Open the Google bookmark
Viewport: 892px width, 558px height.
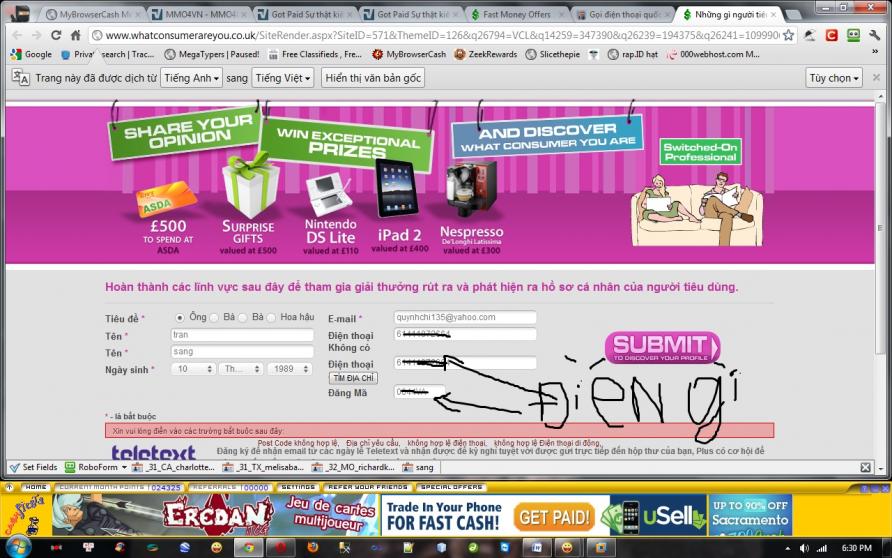pos(31,55)
